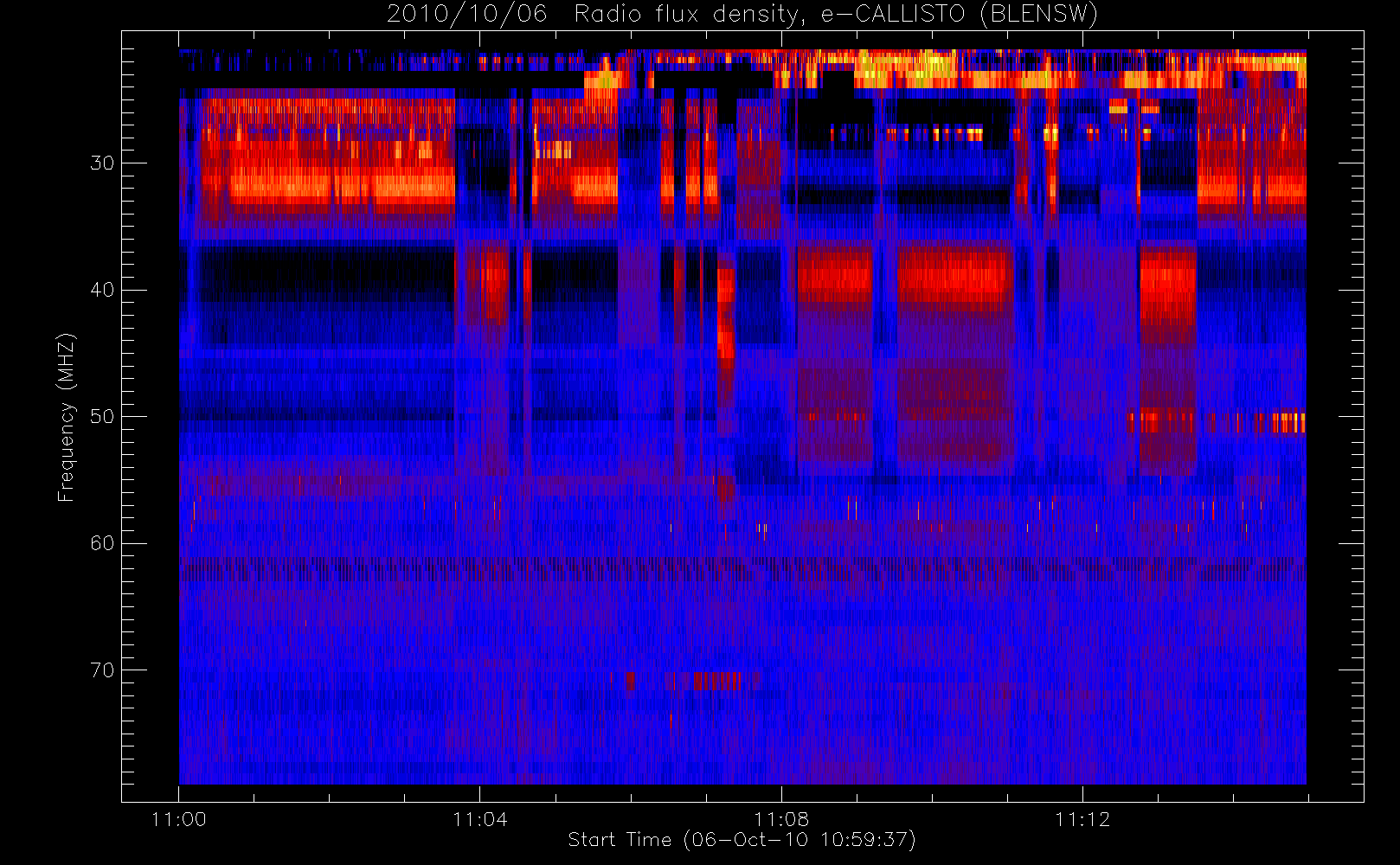Click the 40 frequency tick label
Viewport: 1400px width, 865px height.
tap(102, 289)
